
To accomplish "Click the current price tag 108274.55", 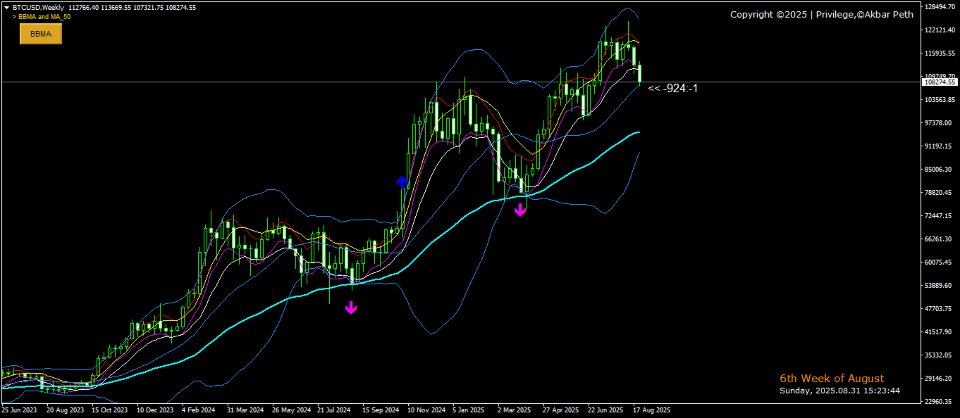I will click(939, 81).
